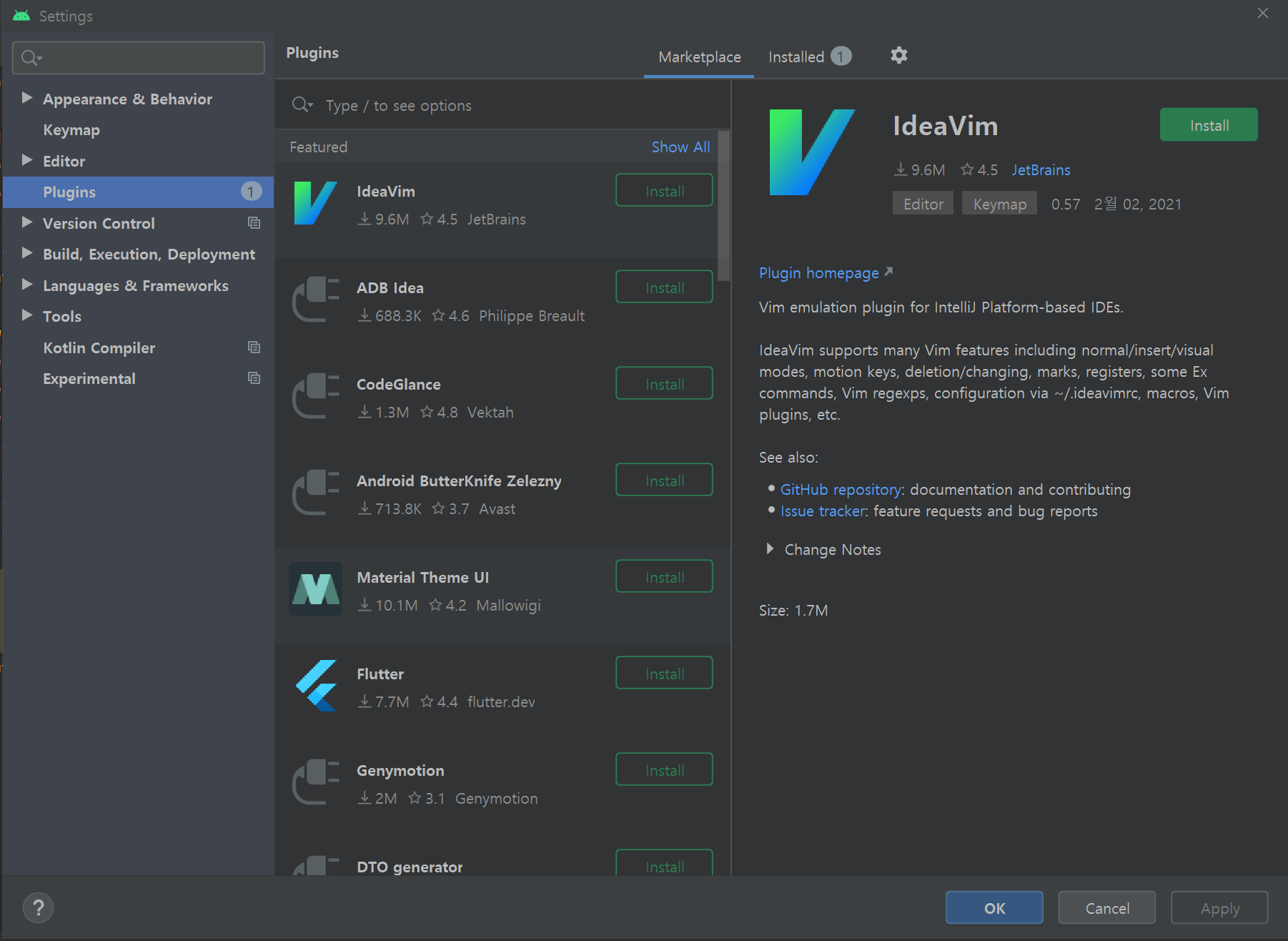Switch to the Marketplace tab
Screen dimensions: 1288x941
pyautogui.click(x=699, y=57)
